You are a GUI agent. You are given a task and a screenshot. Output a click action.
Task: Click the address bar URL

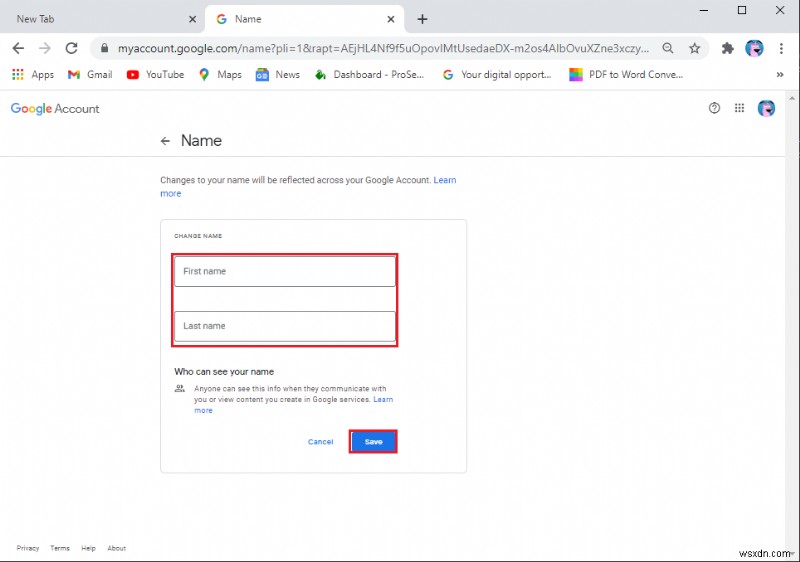(x=383, y=48)
